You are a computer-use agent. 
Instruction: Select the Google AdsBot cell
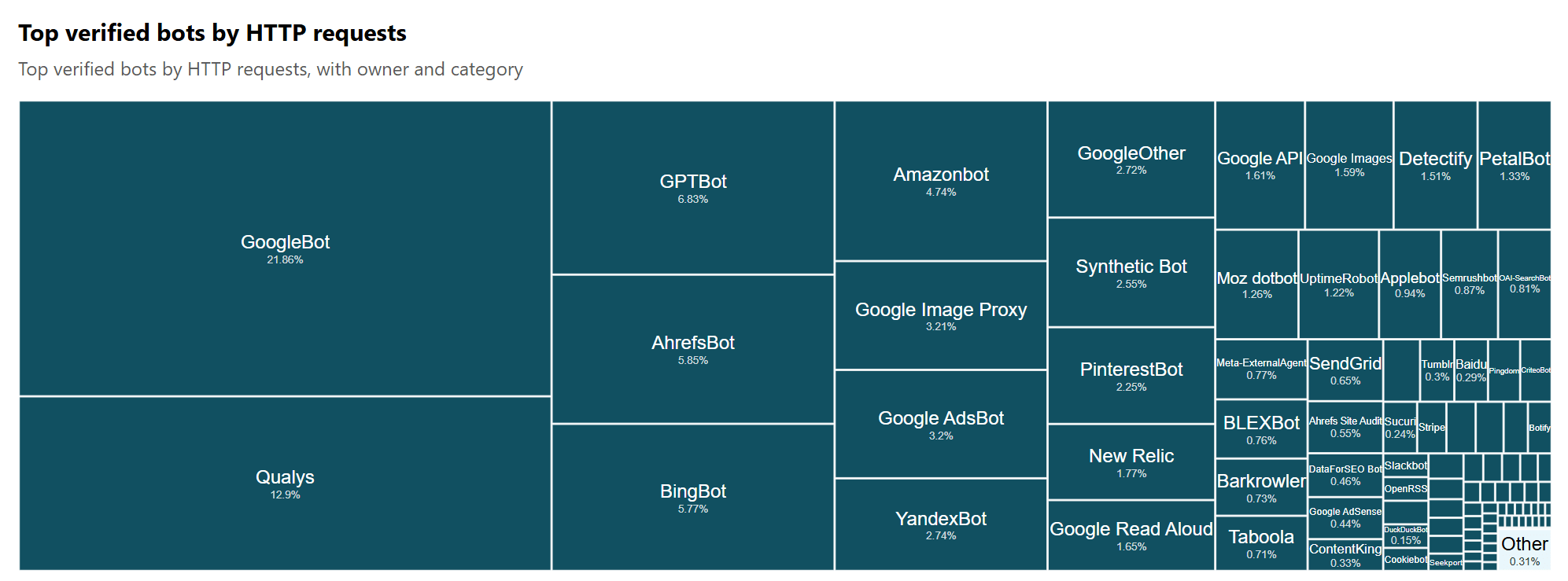[940, 425]
